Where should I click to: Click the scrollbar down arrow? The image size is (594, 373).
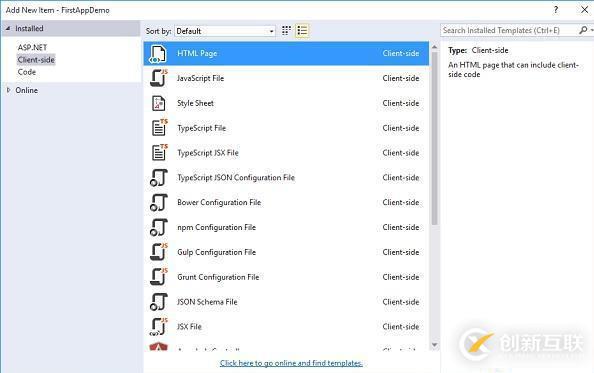(435, 345)
